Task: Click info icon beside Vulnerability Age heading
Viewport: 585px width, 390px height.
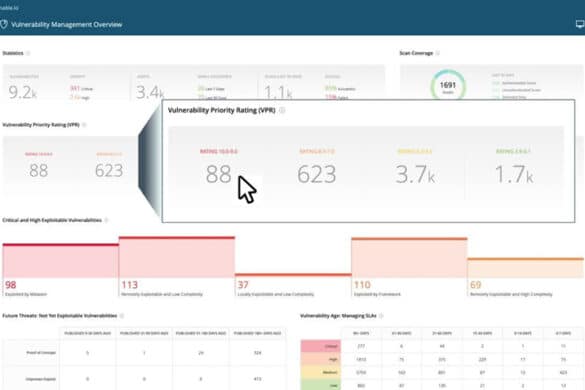Action: coord(381,316)
